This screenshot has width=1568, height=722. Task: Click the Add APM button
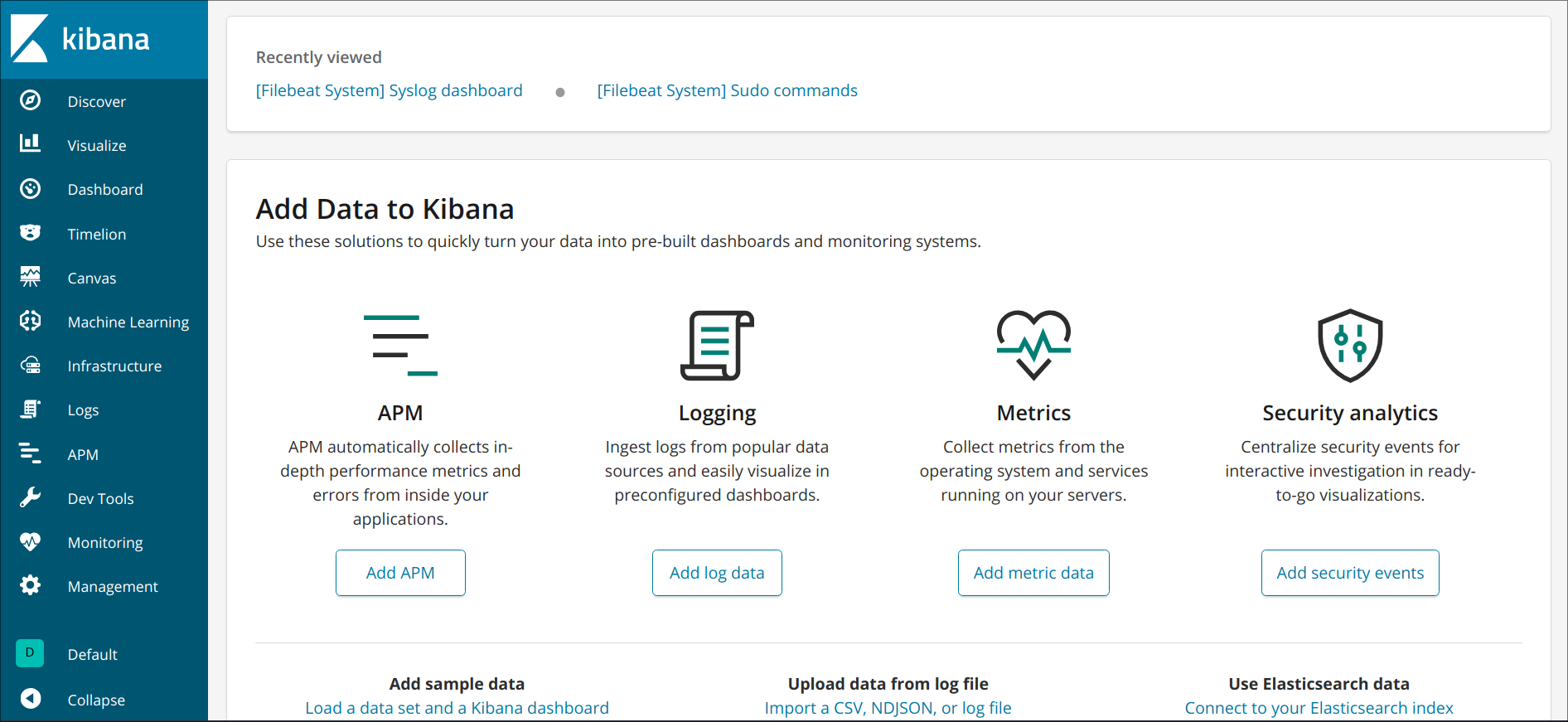(x=400, y=573)
